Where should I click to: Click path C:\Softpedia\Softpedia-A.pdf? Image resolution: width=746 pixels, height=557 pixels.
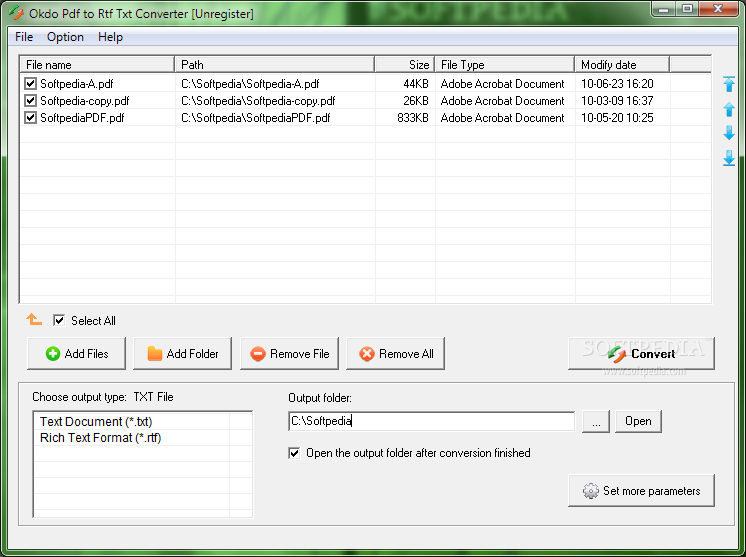pos(250,84)
